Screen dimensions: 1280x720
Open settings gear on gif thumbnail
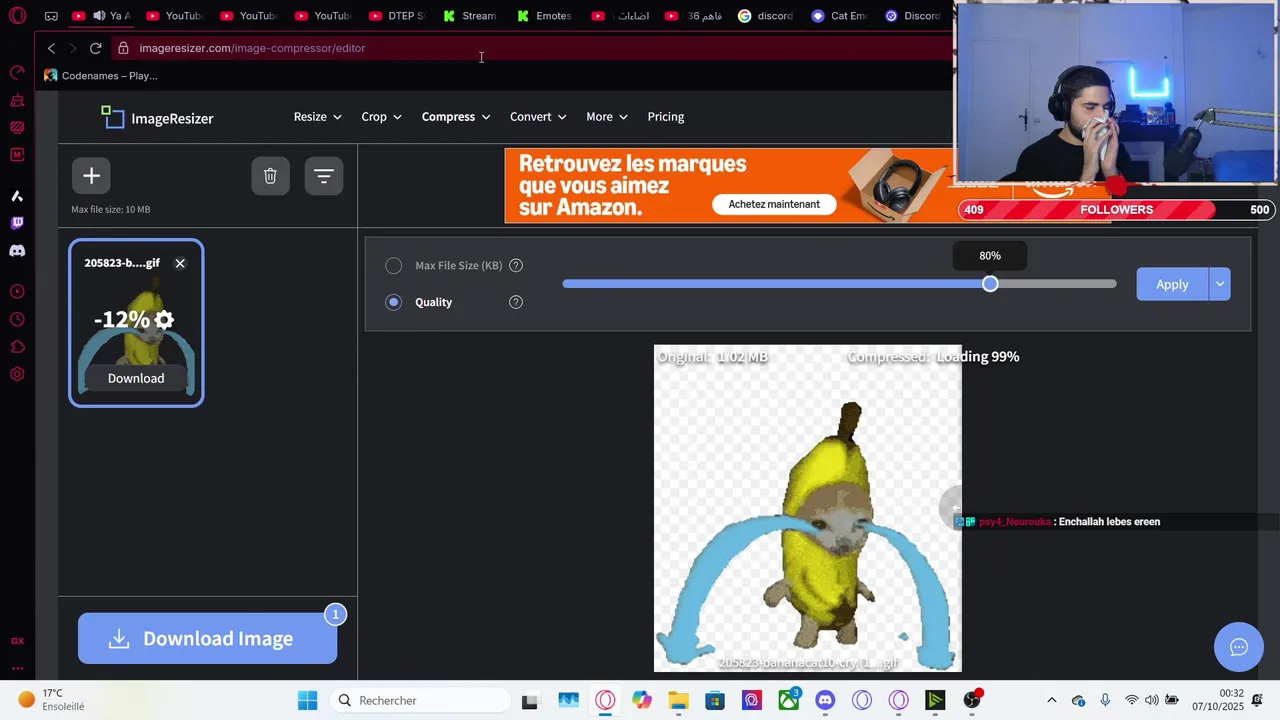(164, 320)
